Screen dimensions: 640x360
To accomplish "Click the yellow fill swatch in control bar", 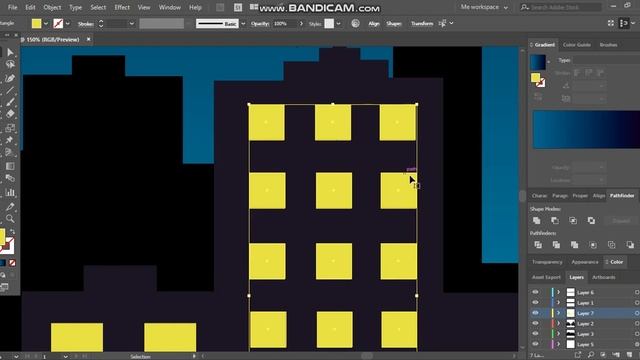I will tap(36, 24).
